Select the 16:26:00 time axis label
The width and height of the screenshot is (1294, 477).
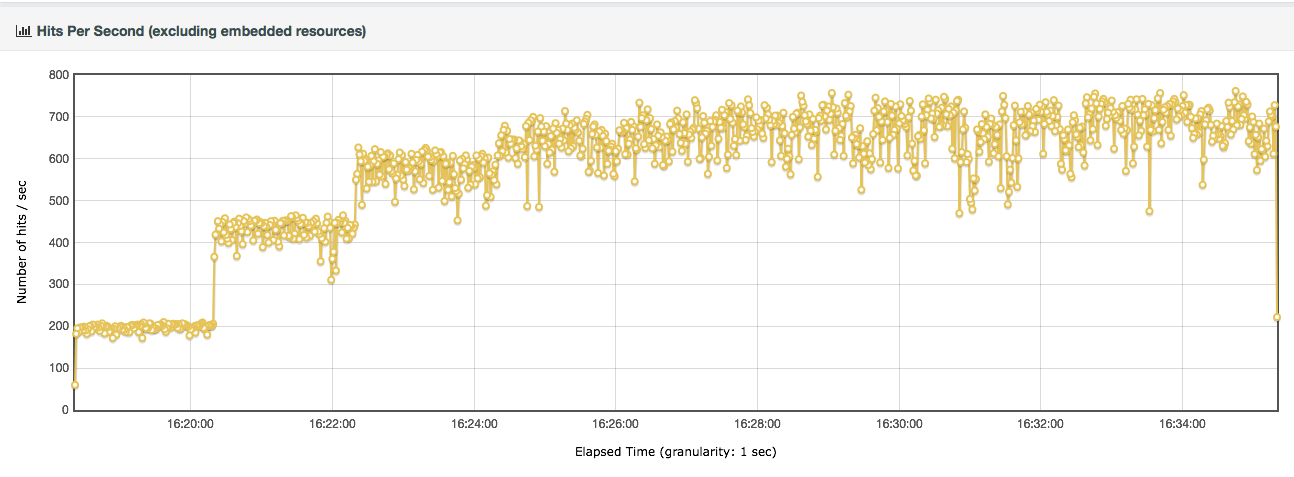[616, 424]
